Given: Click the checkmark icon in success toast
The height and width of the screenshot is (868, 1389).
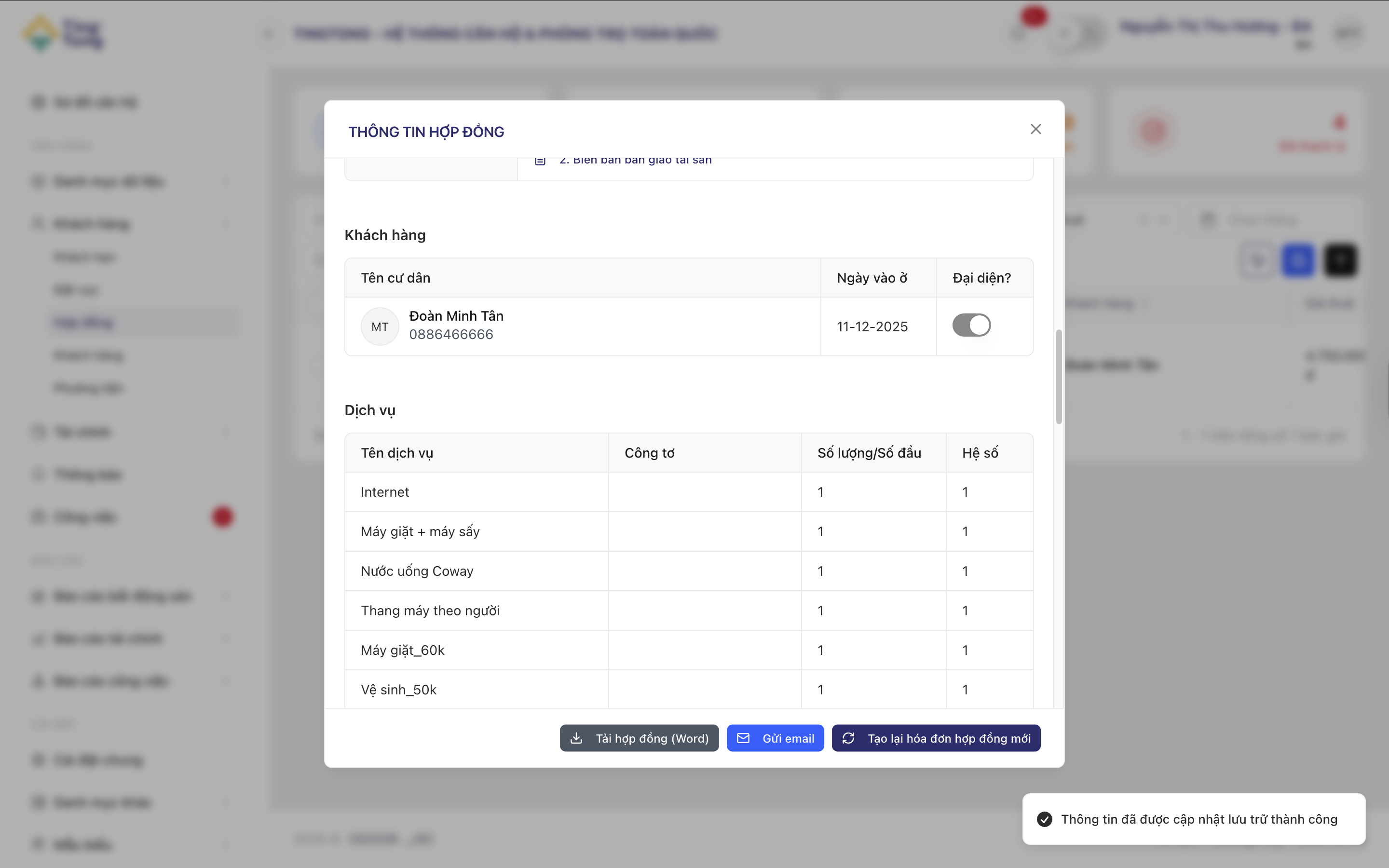Looking at the screenshot, I should point(1045,819).
